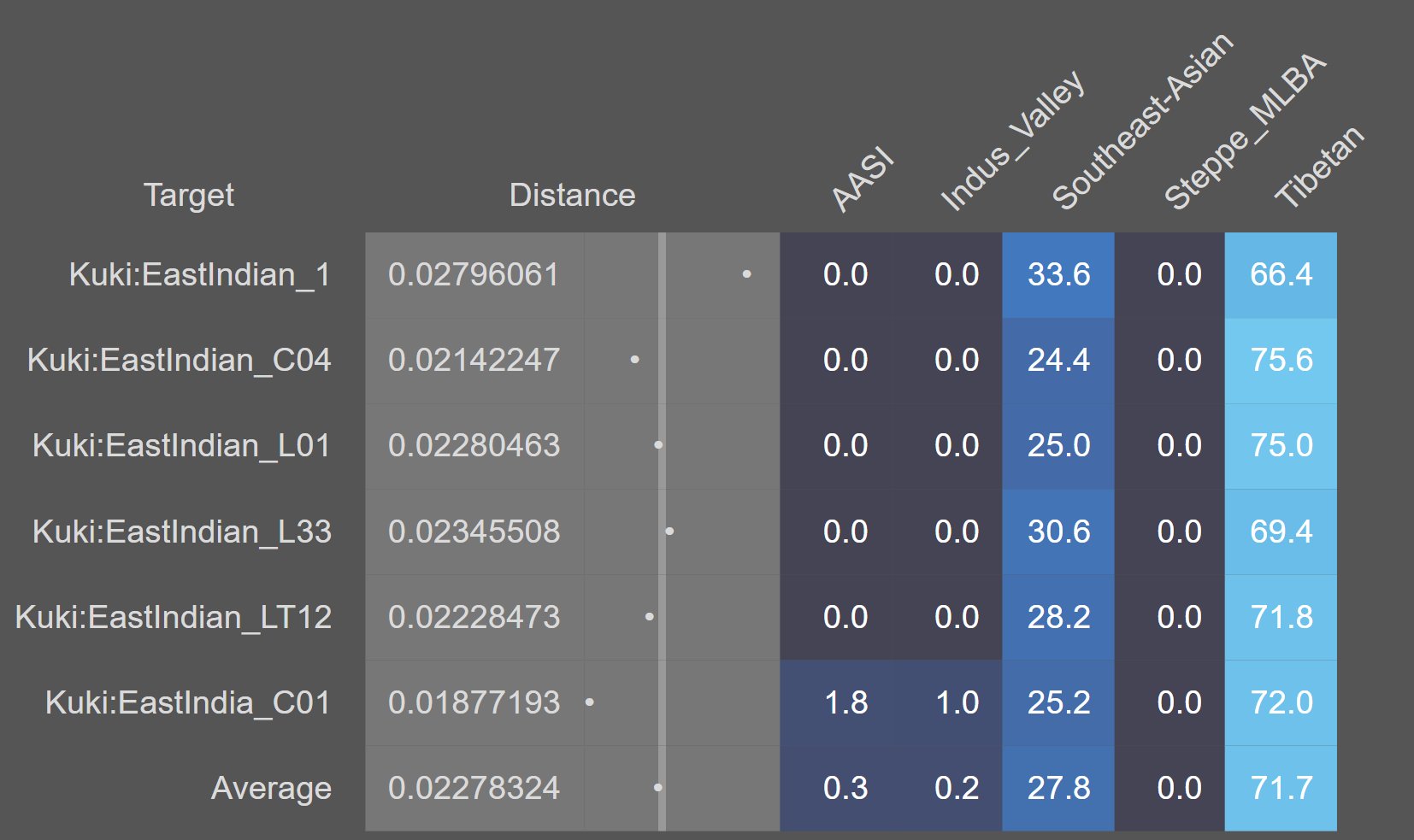Select average distance value 0.02278324
This screenshot has height=840, width=1414.
pyautogui.click(x=474, y=788)
